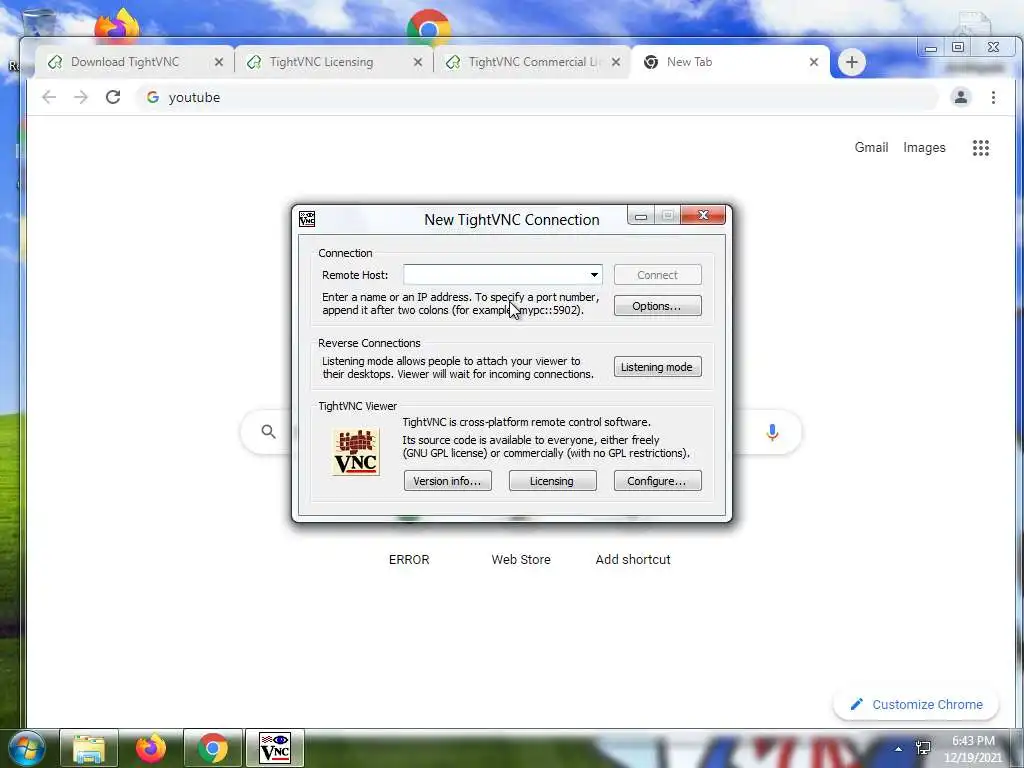Go forward in Chrome
This screenshot has height=768, width=1024.
pos(80,97)
